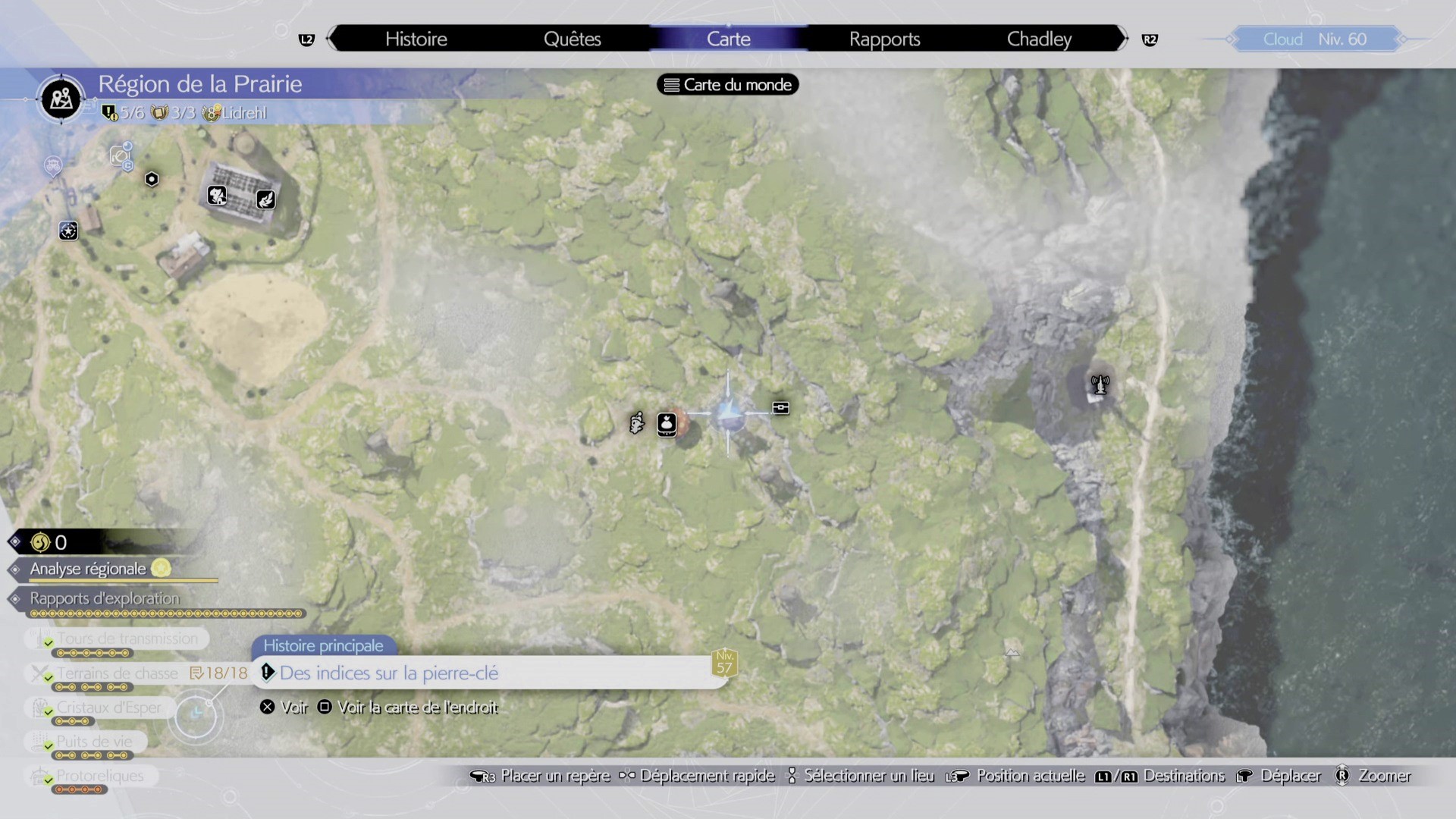This screenshot has height=819, width=1456.
Task: Select the moogle icon on the map
Action: 637,423
